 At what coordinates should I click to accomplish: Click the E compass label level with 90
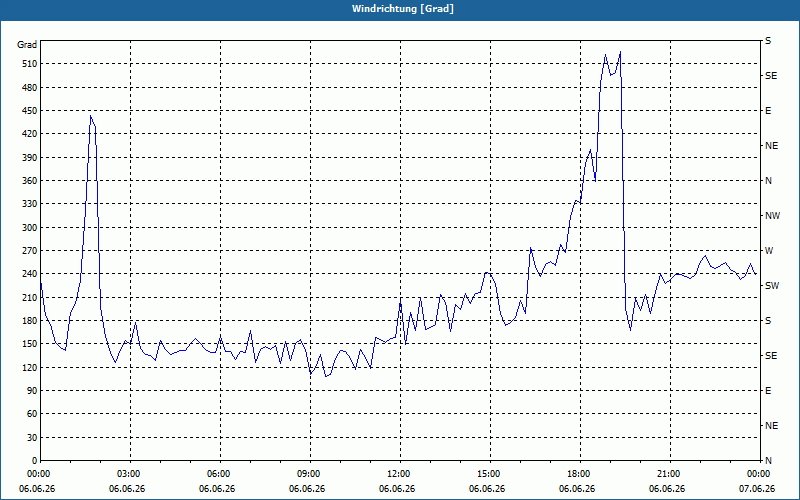pos(768,391)
